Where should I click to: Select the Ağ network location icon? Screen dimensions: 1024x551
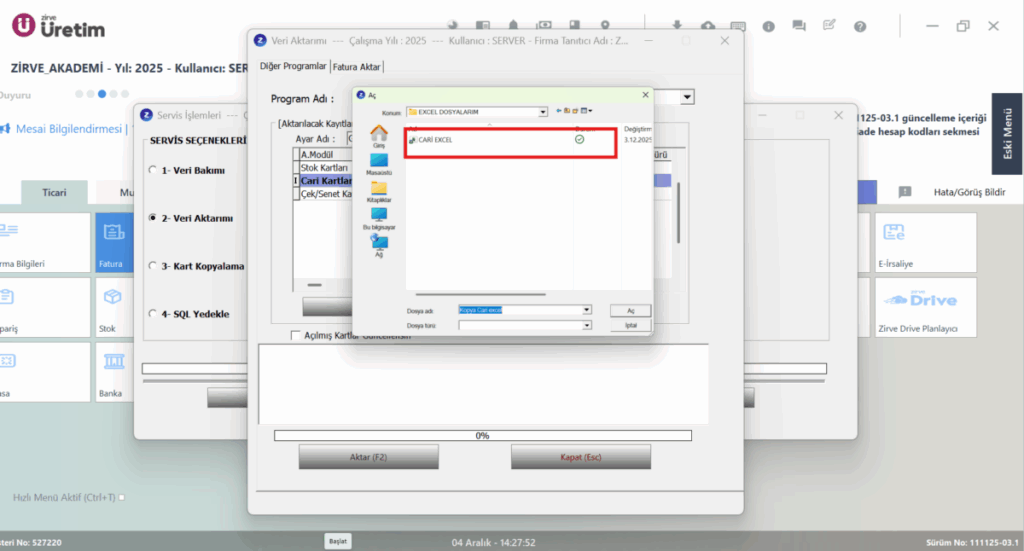click(x=379, y=246)
